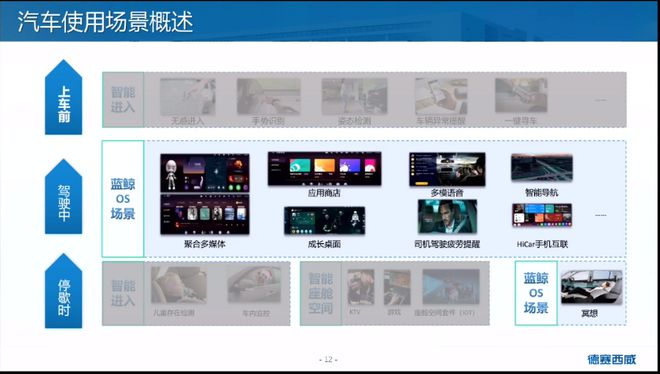Screen dimensions: 660x374
Task: Open the 儿童存在检测 thumbnail image
Action: point(179,285)
